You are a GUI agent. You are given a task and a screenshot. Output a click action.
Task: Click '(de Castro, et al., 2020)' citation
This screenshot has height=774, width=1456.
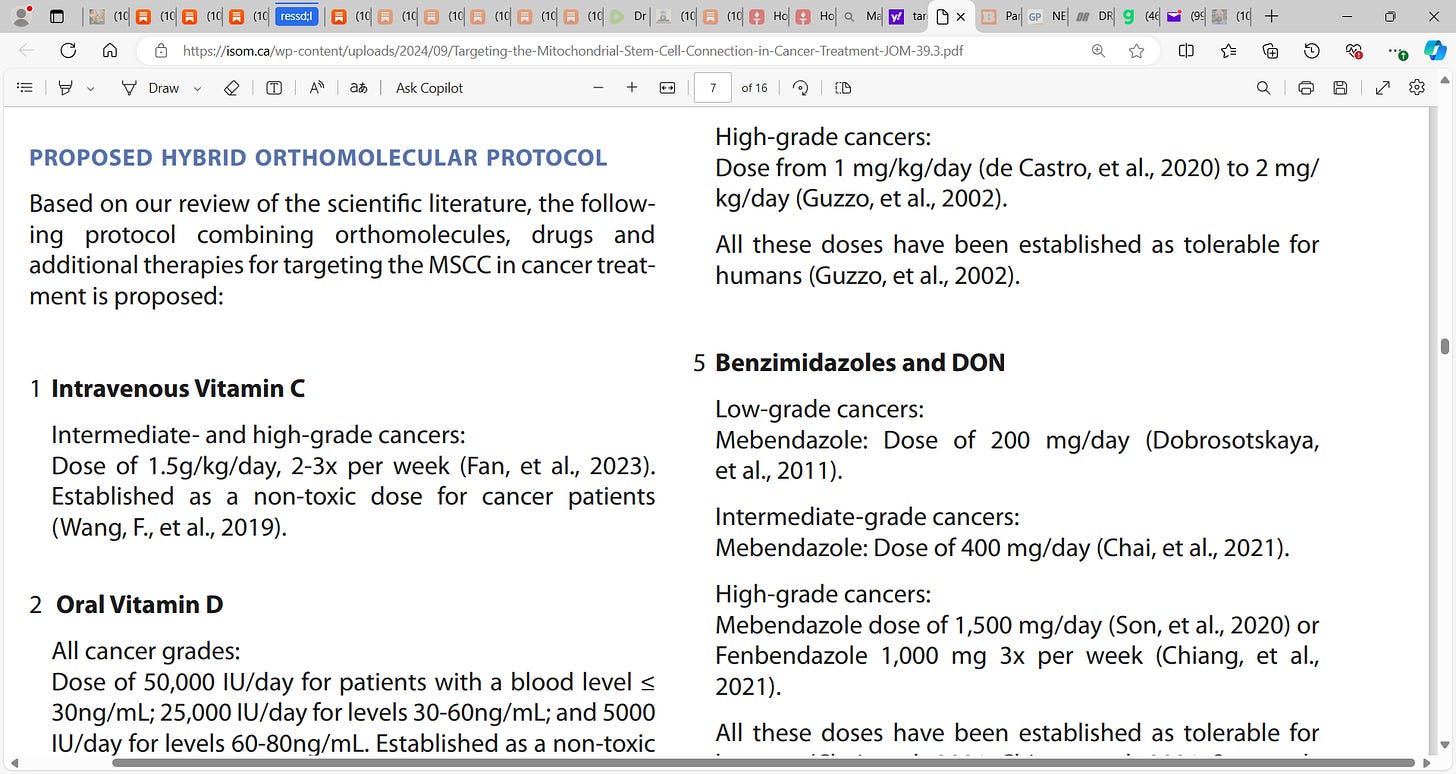1104,168
